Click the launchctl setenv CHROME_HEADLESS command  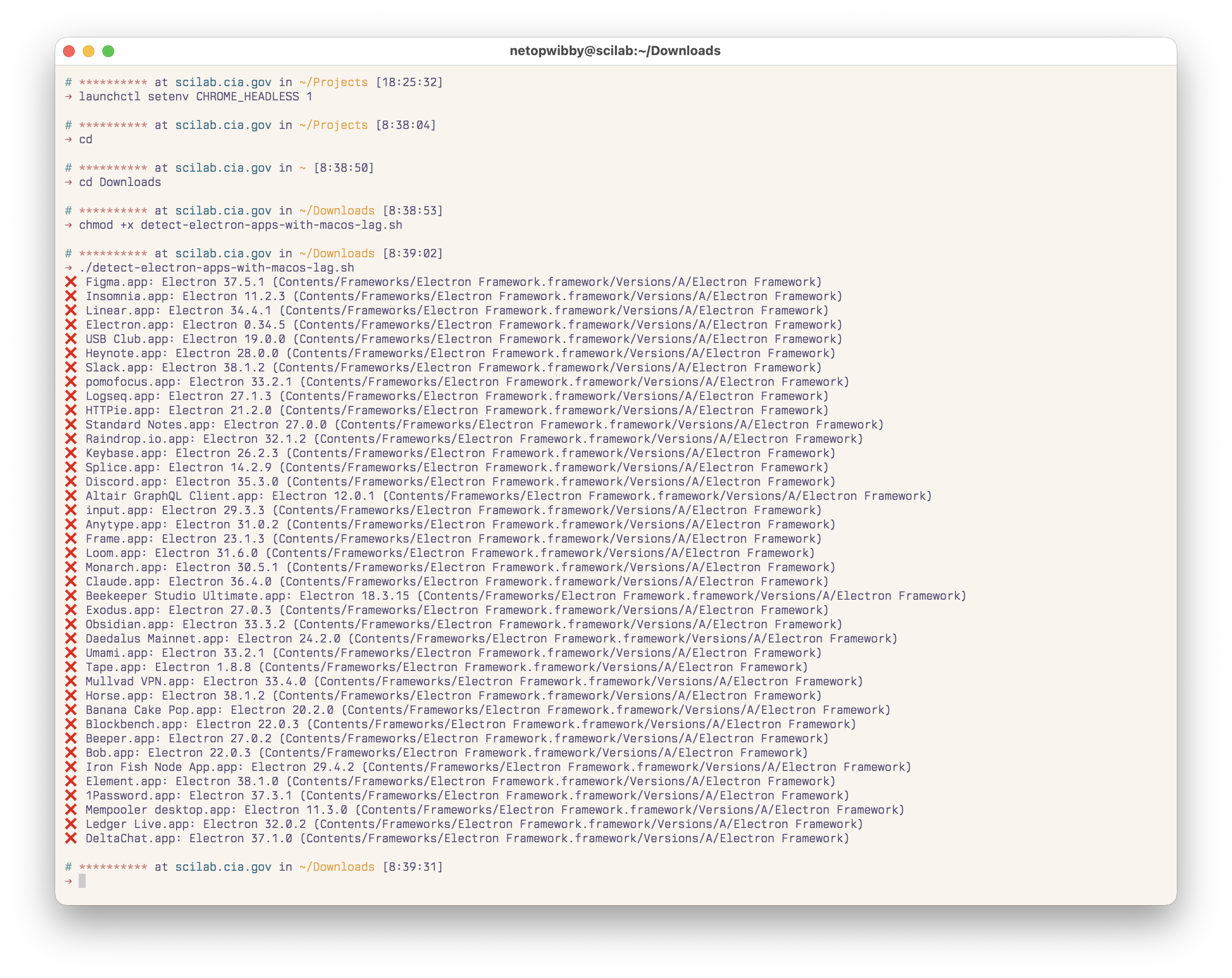[195, 96]
